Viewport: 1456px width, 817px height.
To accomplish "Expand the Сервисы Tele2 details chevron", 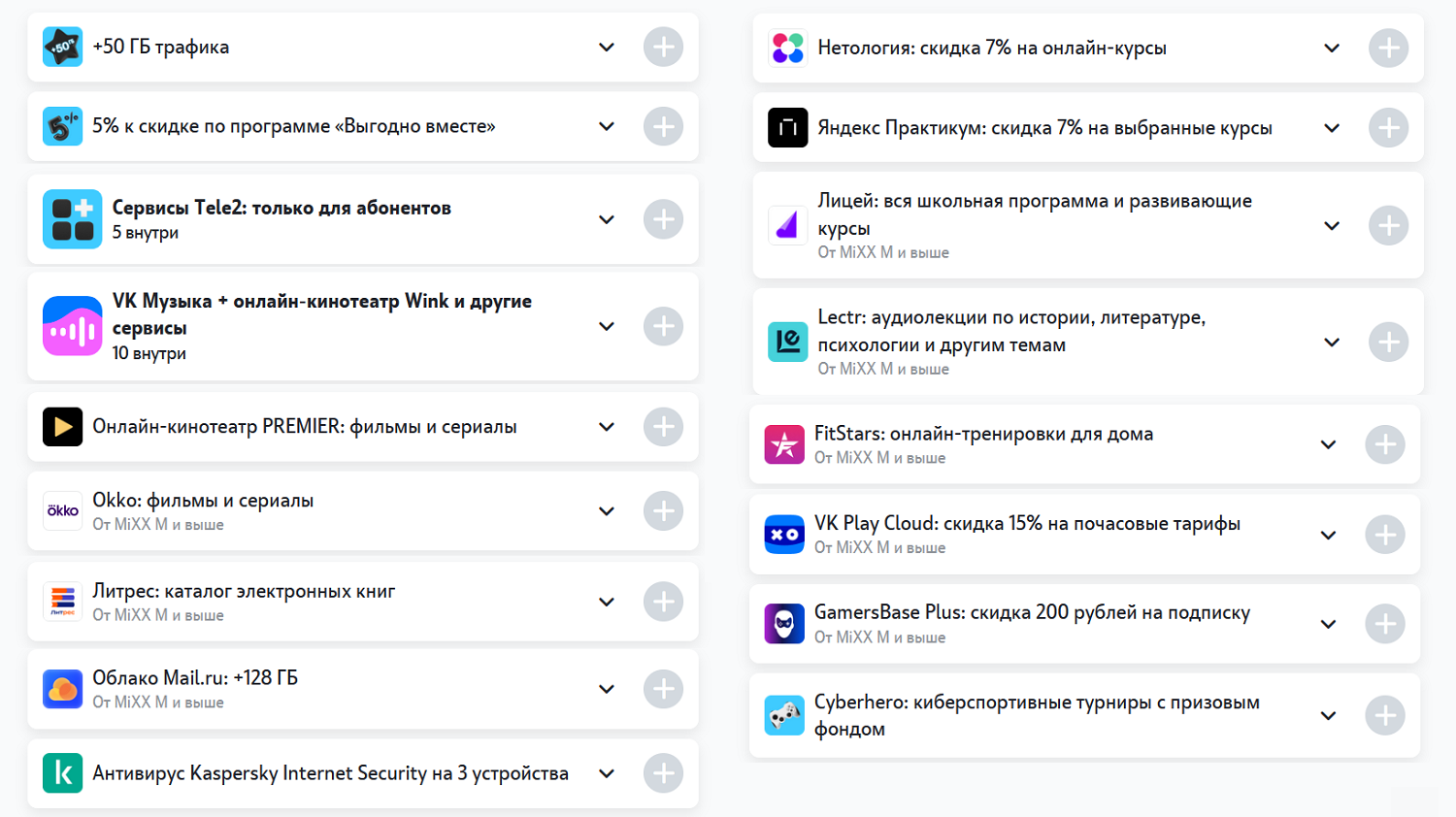I will click(607, 219).
